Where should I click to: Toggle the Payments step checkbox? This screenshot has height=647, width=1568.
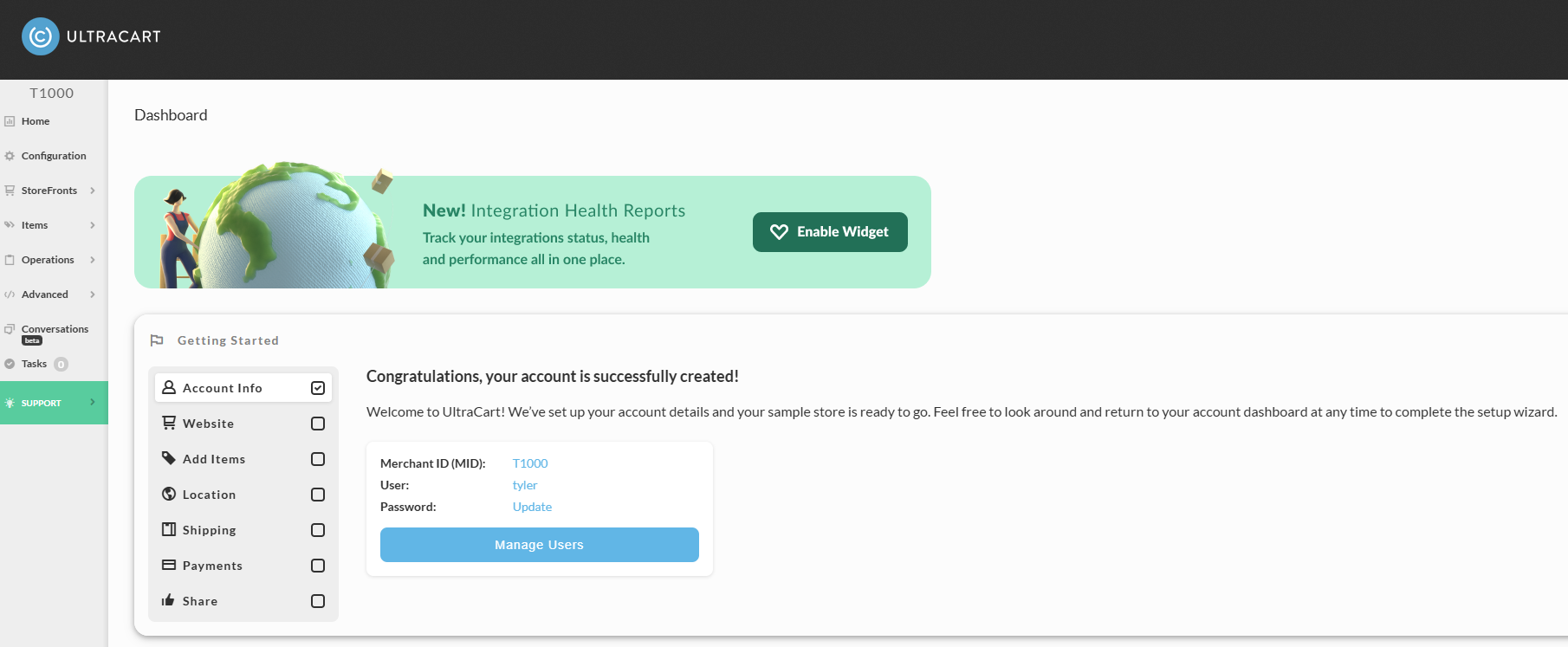tap(318, 566)
